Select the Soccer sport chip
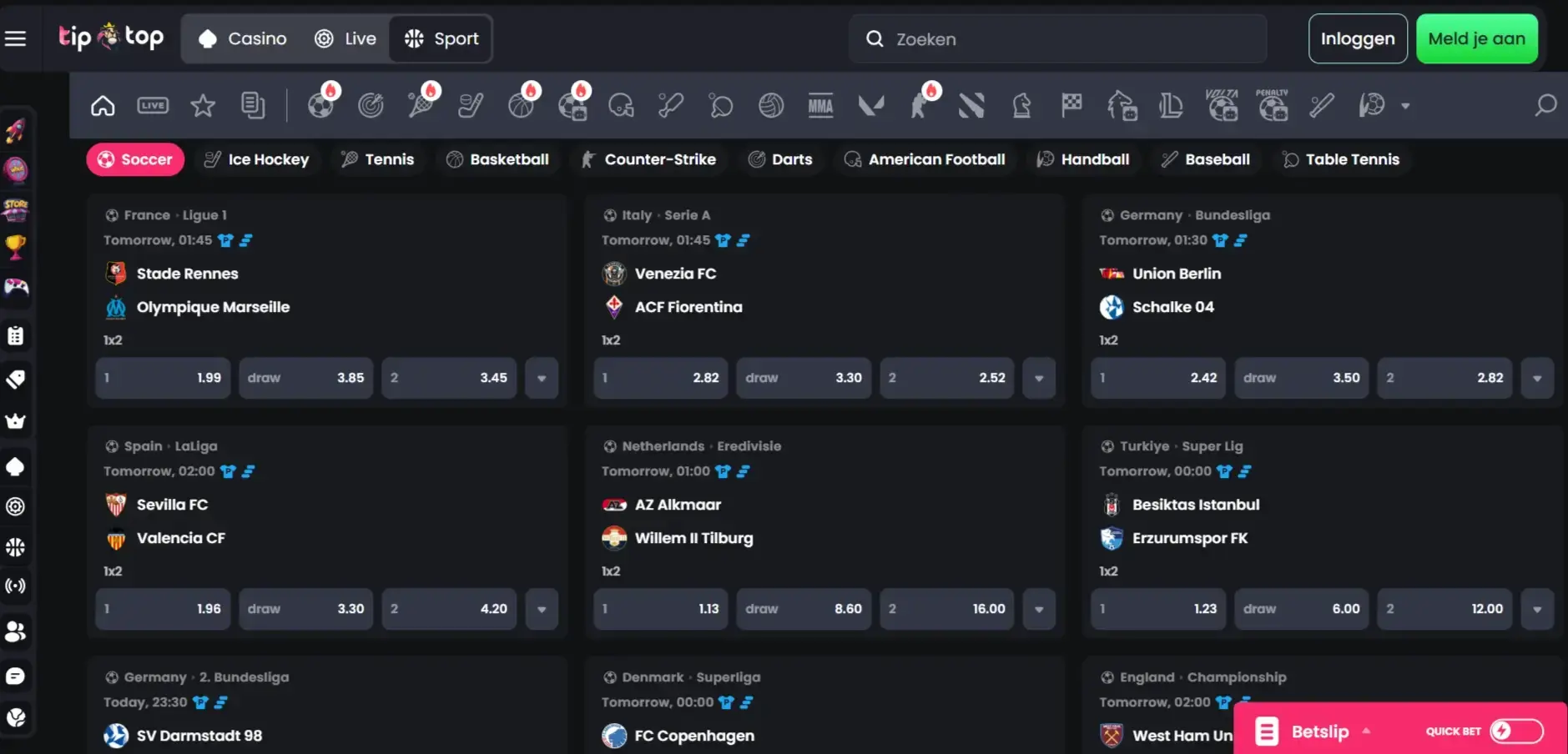This screenshot has height=754, width=1568. (x=135, y=159)
